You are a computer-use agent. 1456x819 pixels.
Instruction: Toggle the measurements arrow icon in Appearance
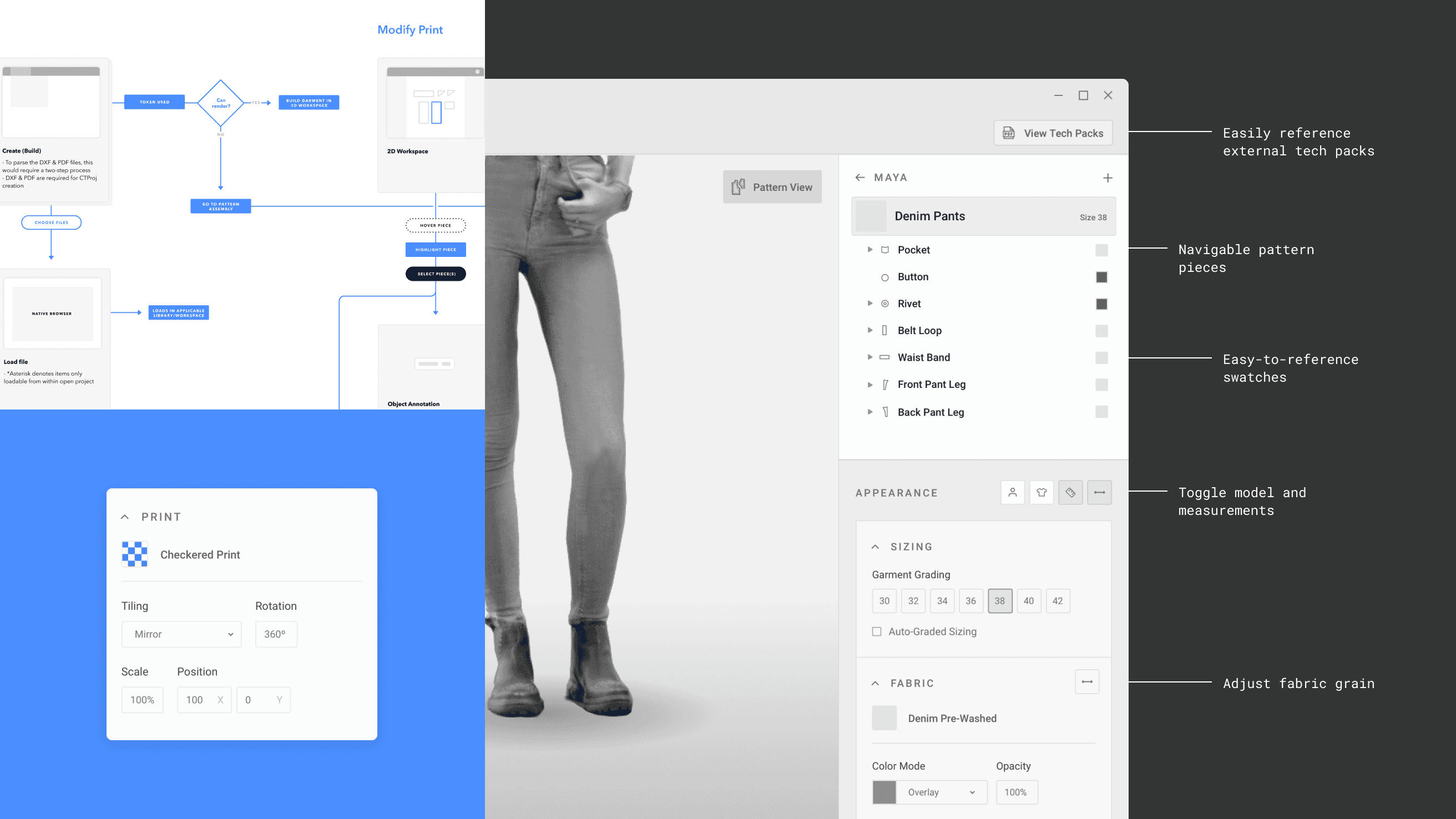point(1099,492)
